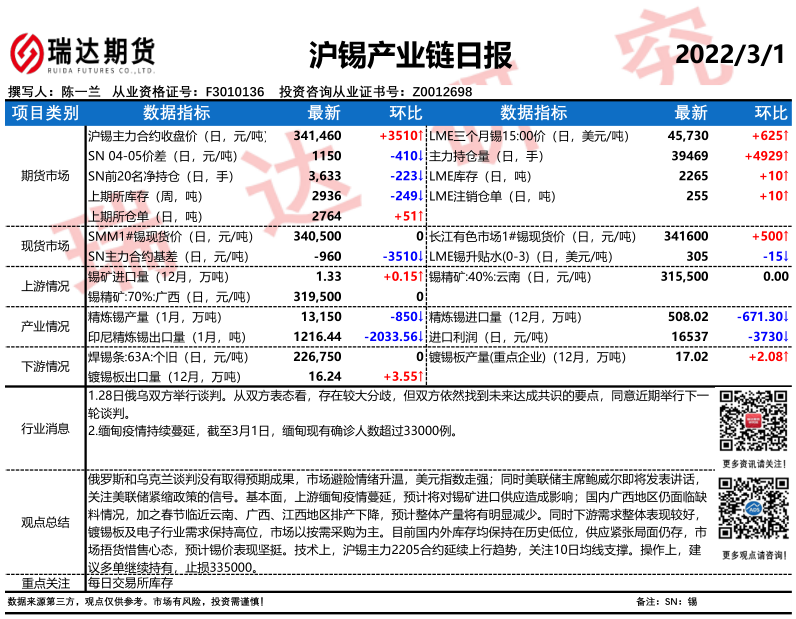Select the 现货市场 category cell
Screen dimensions: 796x619
coord(44,246)
